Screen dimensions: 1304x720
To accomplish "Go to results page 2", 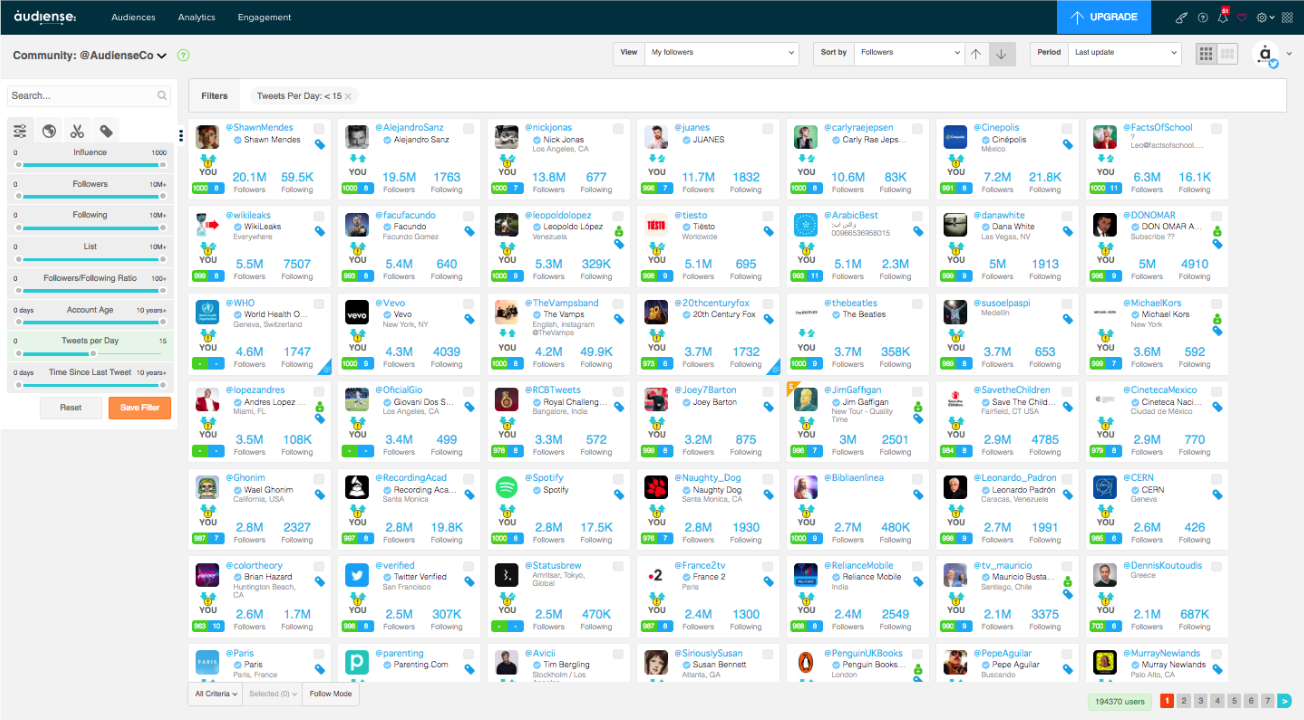I will [x=1184, y=701].
